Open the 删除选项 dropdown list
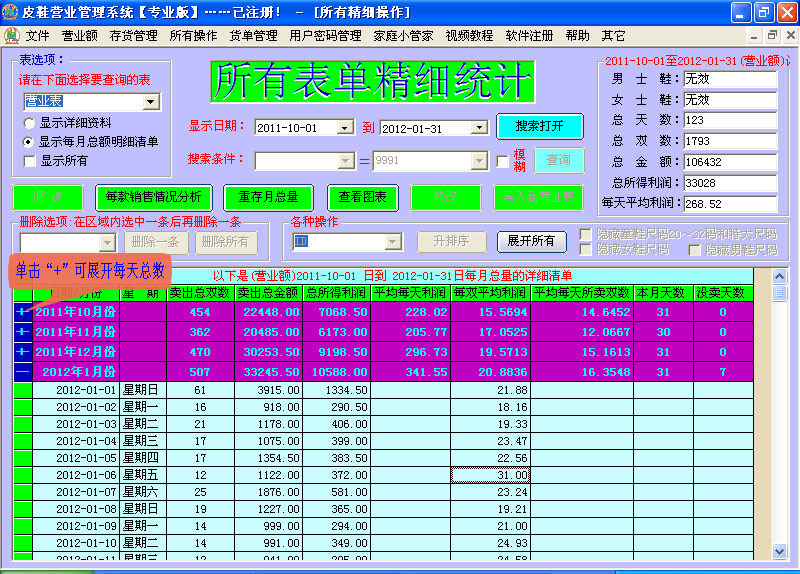Image resolution: width=800 pixels, height=574 pixels. click(x=107, y=242)
